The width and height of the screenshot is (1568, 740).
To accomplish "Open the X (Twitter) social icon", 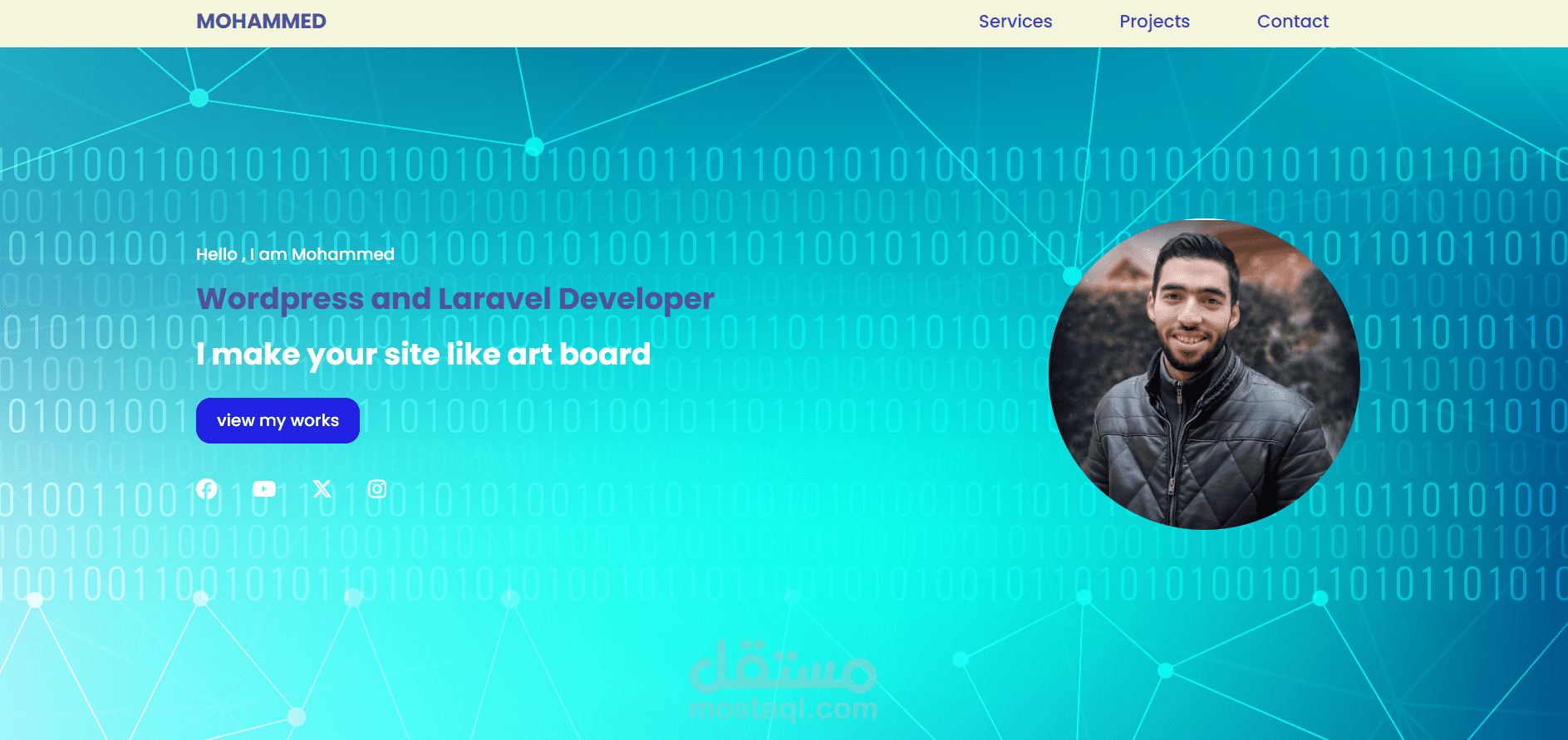I will pyautogui.click(x=322, y=489).
